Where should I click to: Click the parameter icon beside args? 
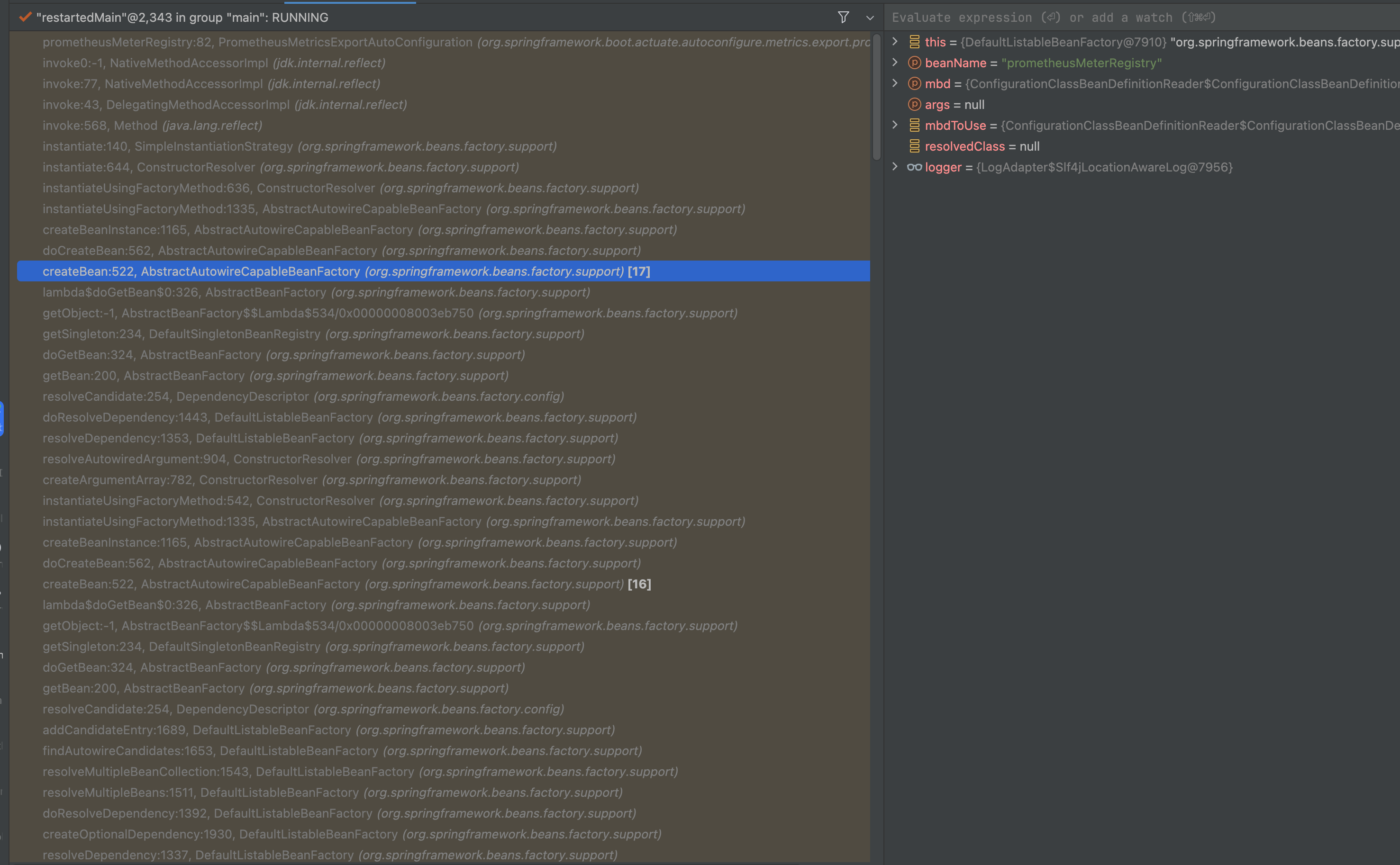914,104
